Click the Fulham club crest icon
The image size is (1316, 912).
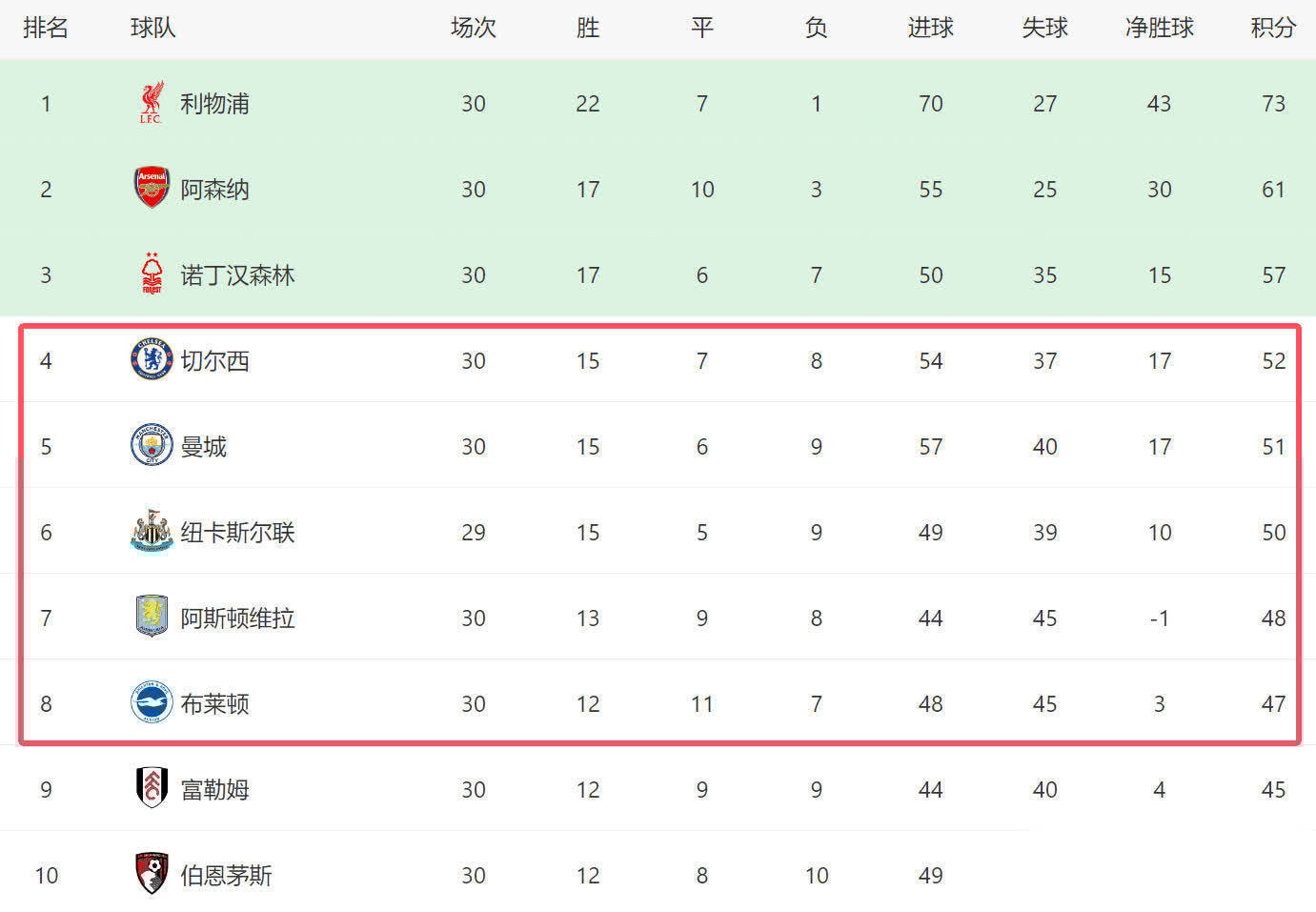point(152,788)
